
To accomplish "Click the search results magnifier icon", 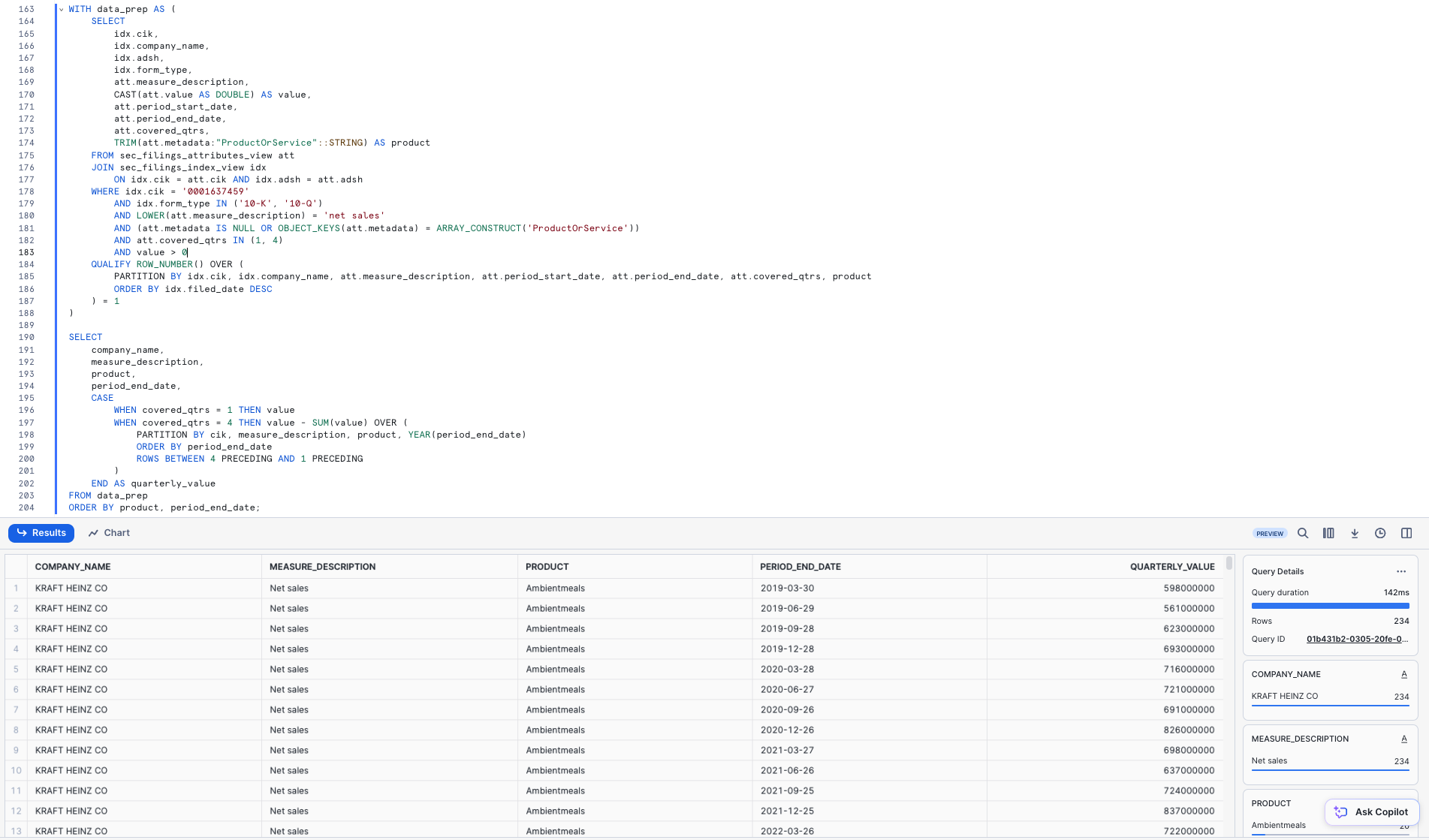I will click(1303, 533).
